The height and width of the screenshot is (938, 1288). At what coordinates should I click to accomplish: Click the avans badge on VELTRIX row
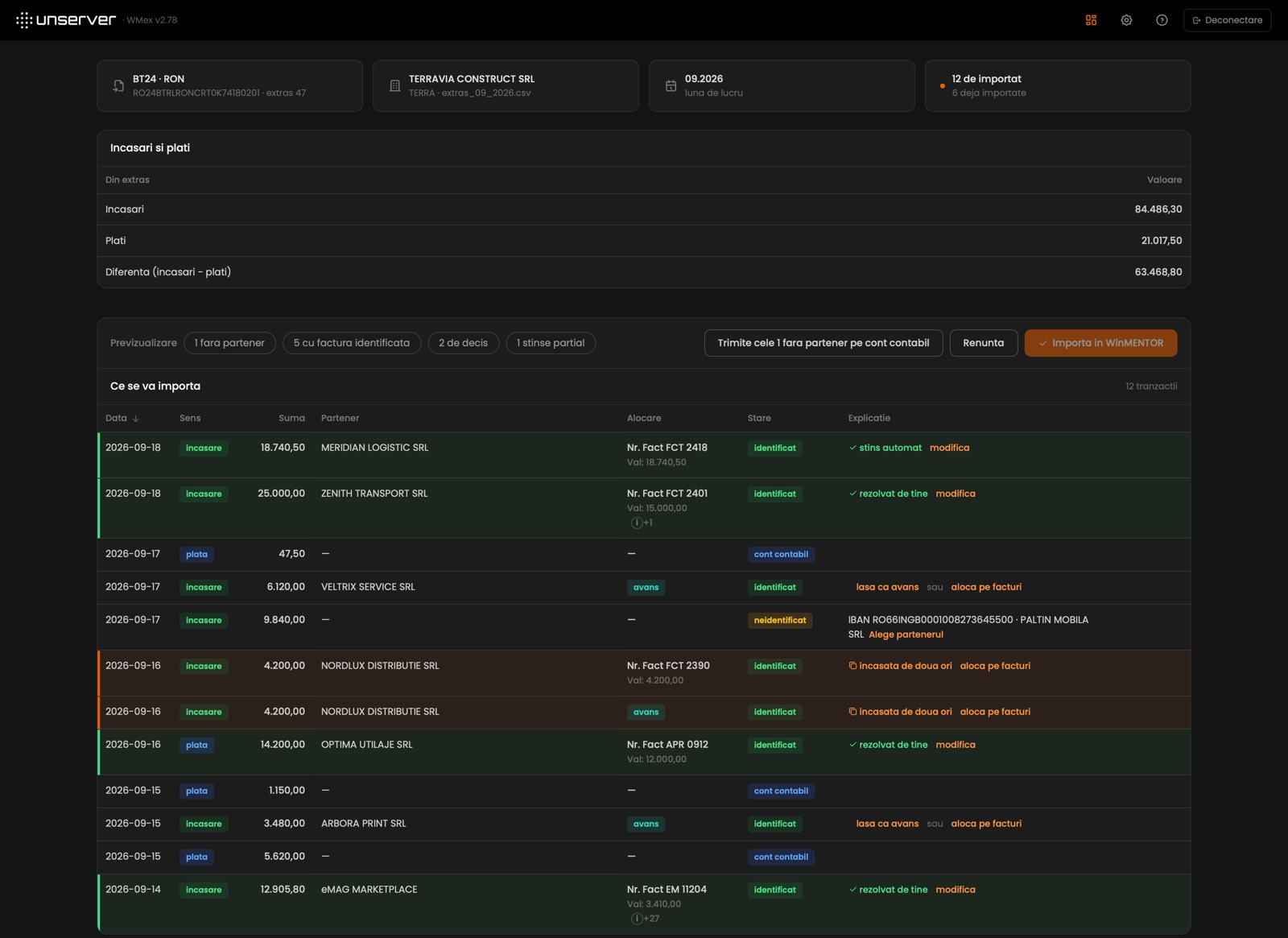646,588
